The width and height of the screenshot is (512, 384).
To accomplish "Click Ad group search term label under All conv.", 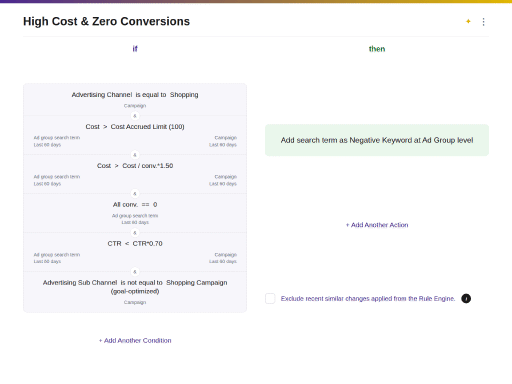I will 135,216.
